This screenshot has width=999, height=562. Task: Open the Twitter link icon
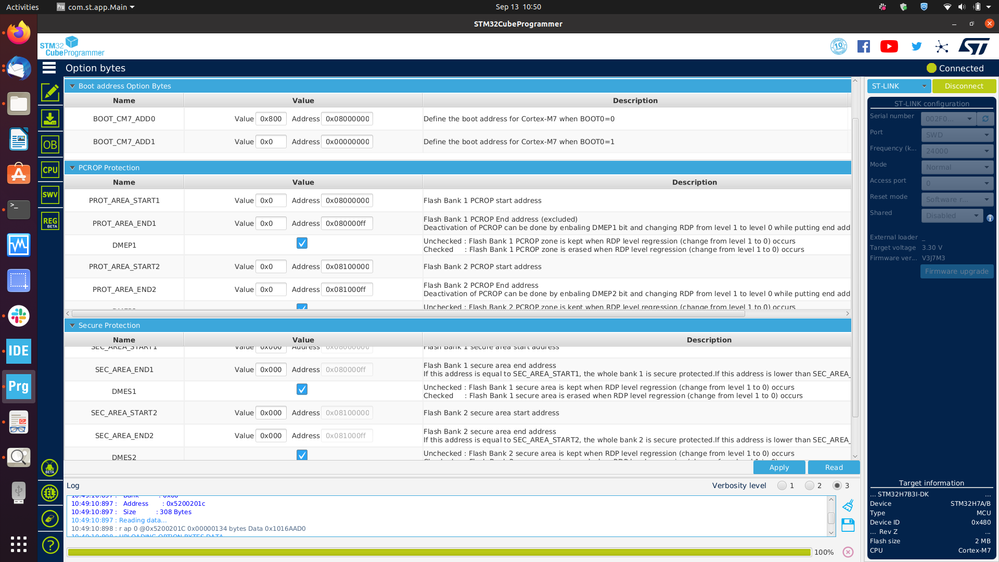pos(916,47)
